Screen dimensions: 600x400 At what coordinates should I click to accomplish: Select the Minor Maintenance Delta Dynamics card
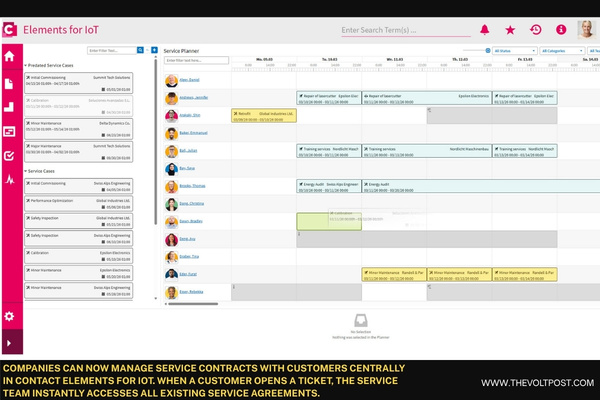[x=79, y=129]
